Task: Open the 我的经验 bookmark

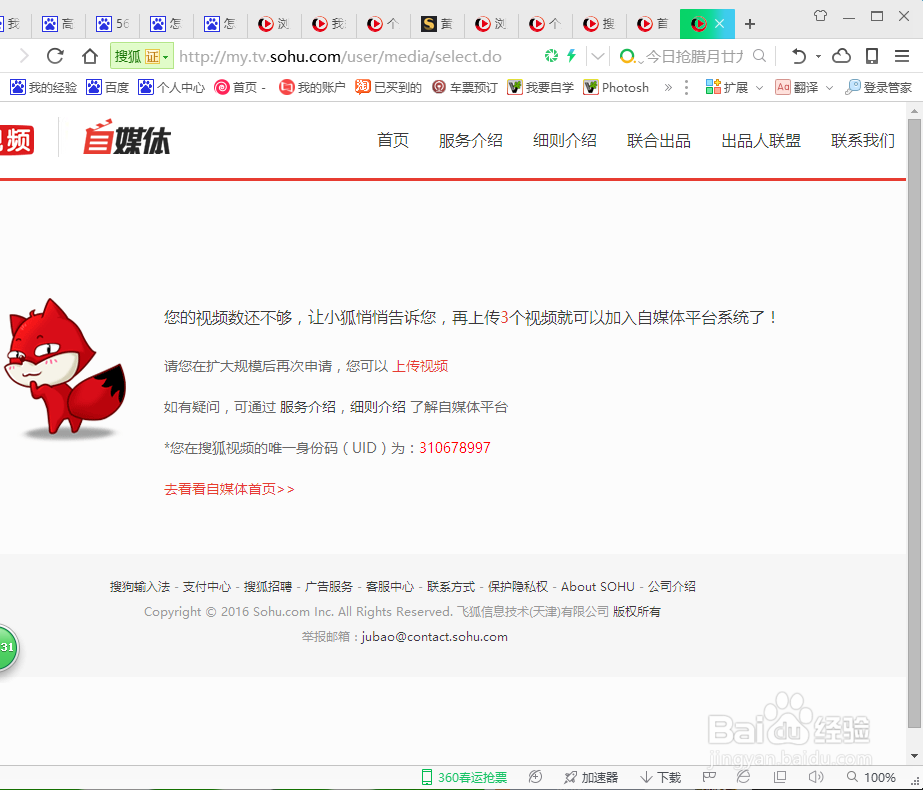Action: [x=44, y=88]
